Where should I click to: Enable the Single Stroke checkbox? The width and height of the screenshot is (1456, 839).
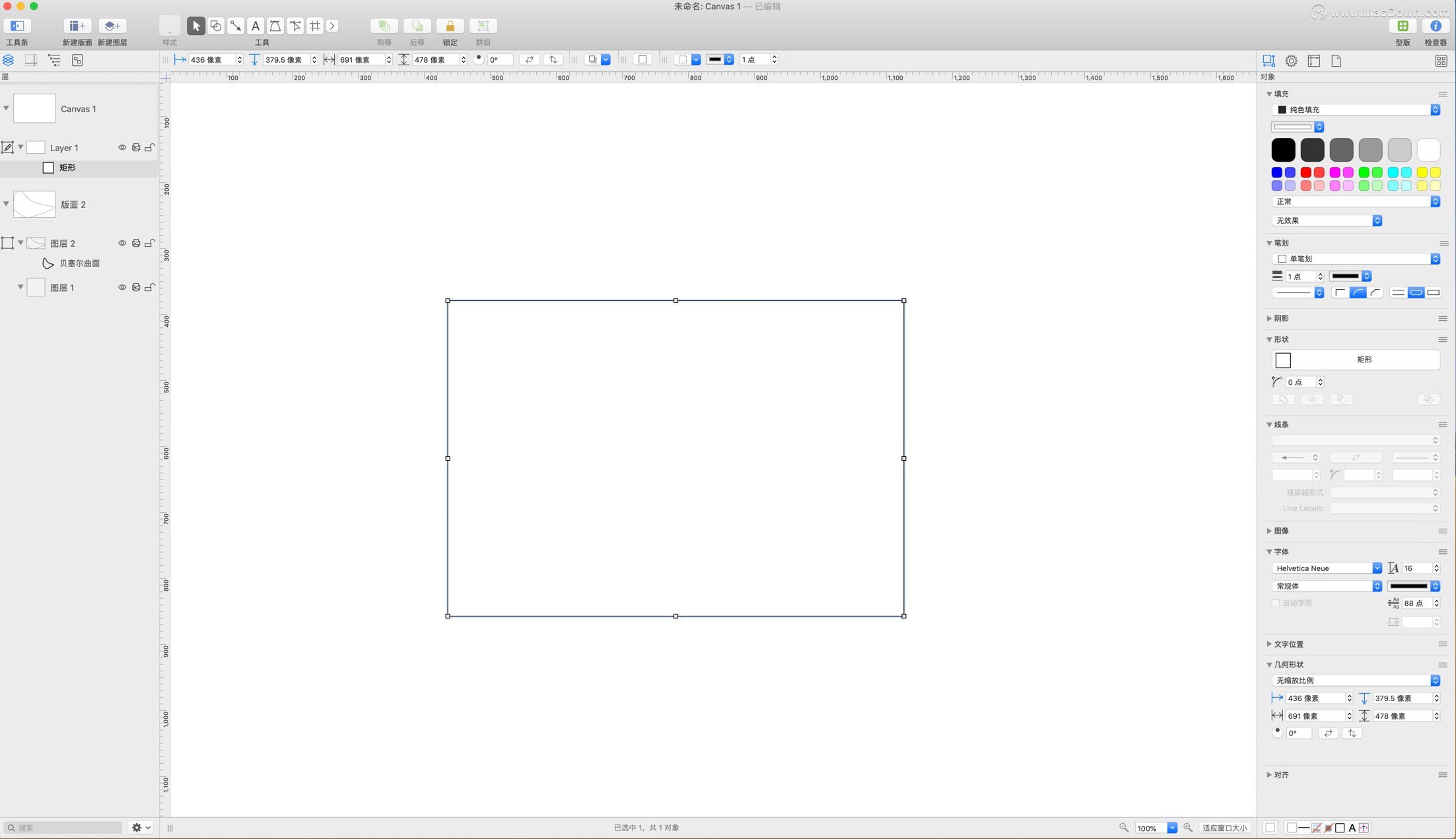[1282, 259]
